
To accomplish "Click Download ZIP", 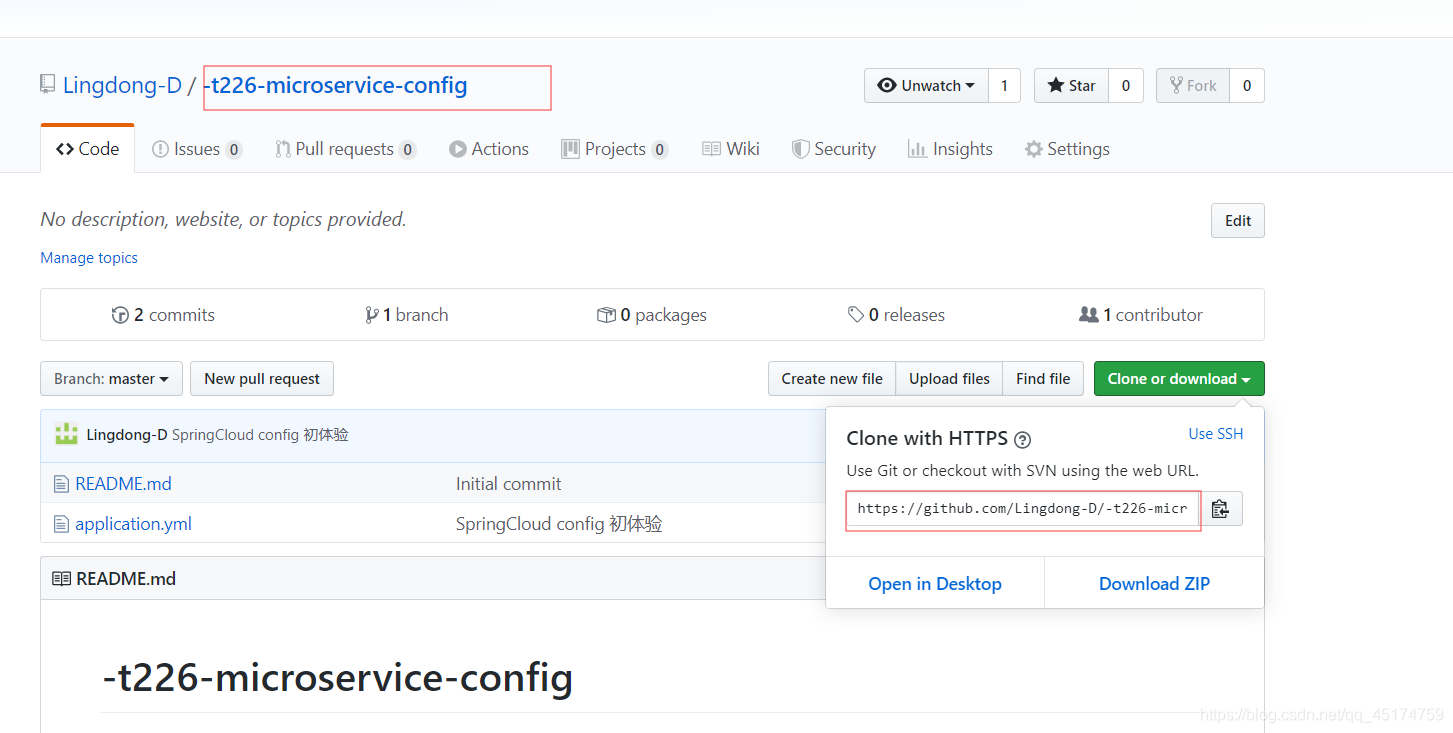I will tap(1154, 584).
